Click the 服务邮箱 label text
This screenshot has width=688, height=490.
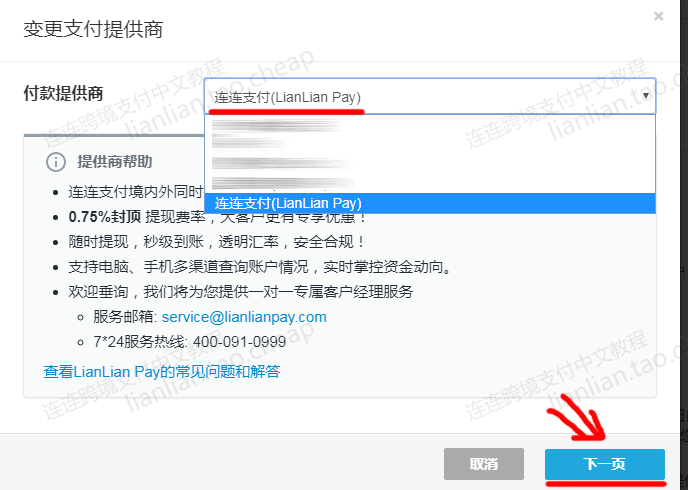(x=125, y=317)
